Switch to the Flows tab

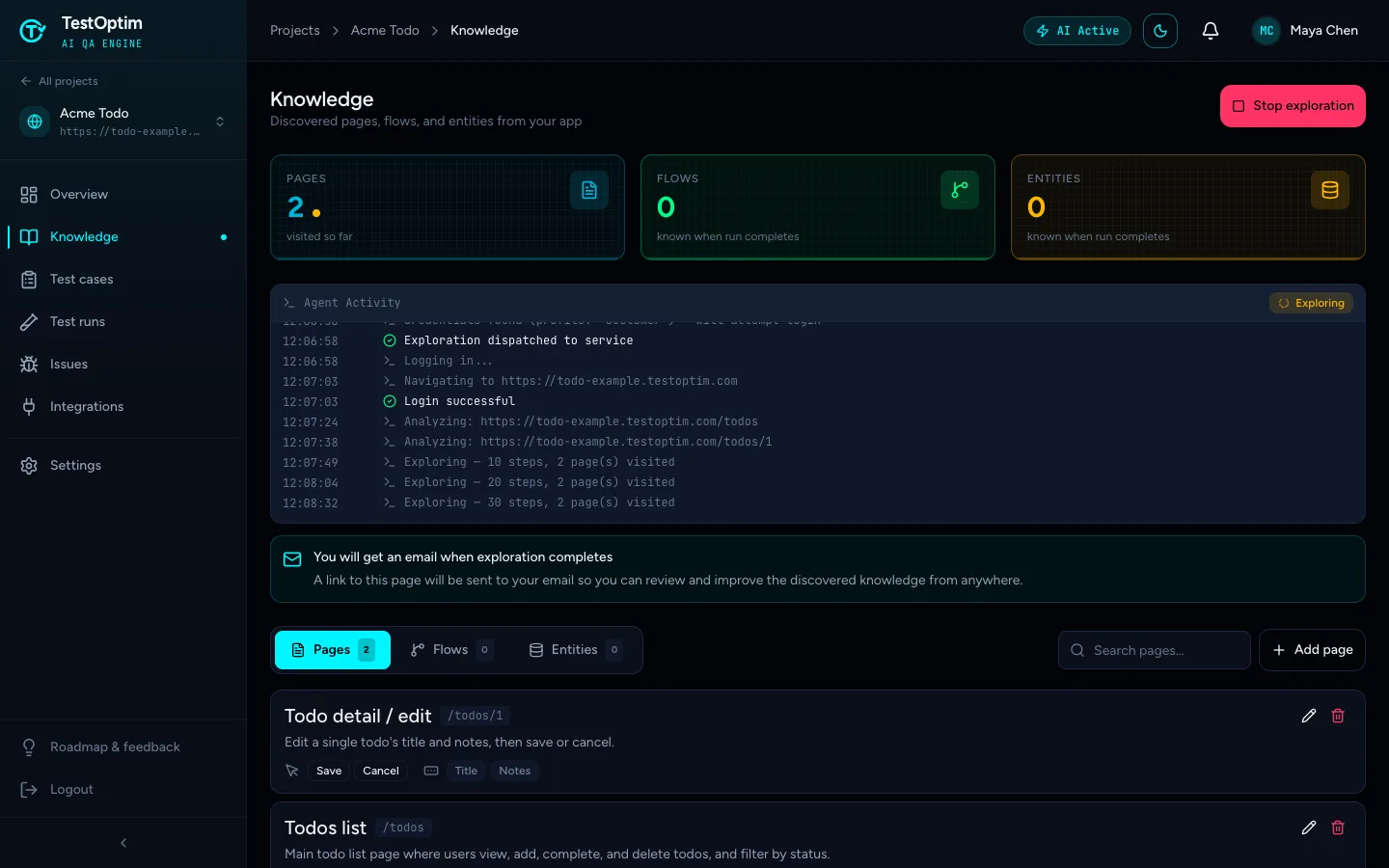[451, 650]
